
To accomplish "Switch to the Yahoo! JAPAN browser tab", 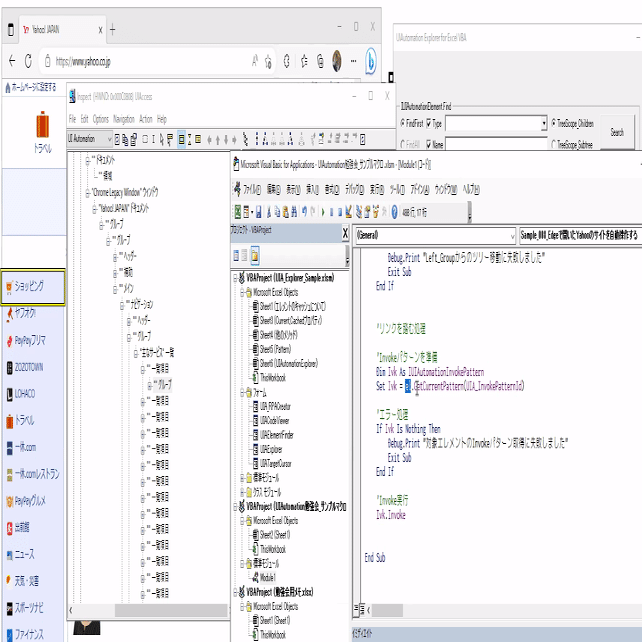I will pos(62,29).
